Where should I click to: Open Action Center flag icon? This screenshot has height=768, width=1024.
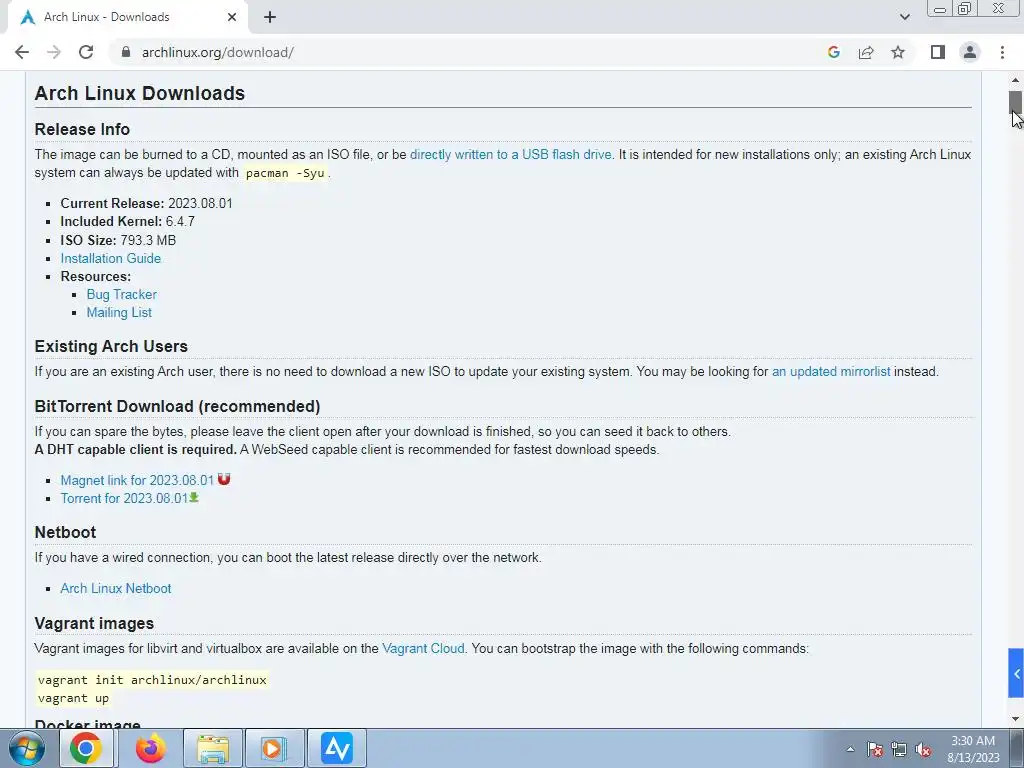(x=875, y=749)
